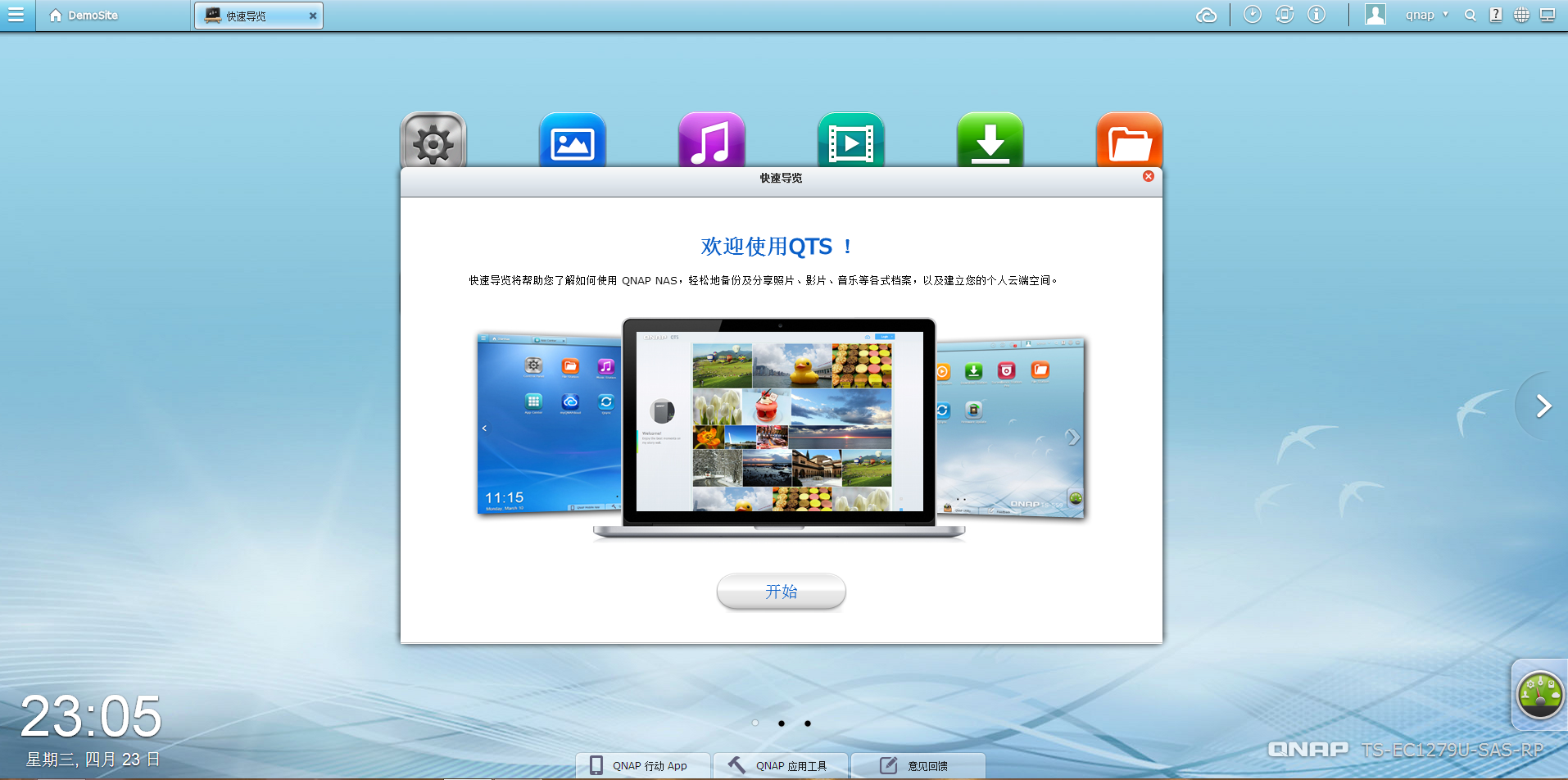Image resolution: width=1568 pixels, height=780 pixels.
Task: Select the third desktop page dot
Action: (x=808, y=723)
